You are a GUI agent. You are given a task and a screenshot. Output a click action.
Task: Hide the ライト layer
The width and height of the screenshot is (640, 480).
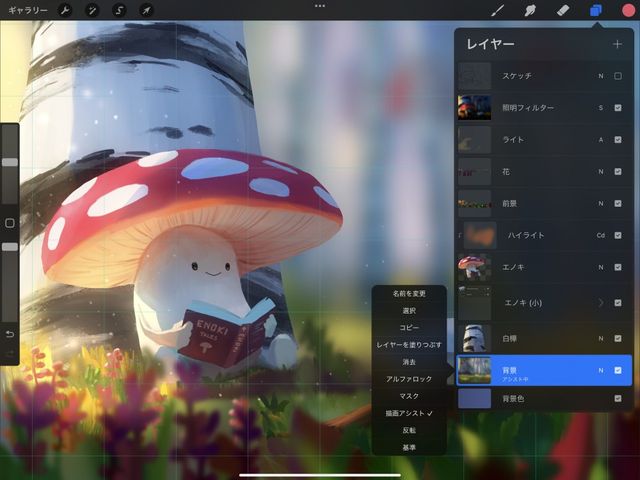(x=618, y=140)
